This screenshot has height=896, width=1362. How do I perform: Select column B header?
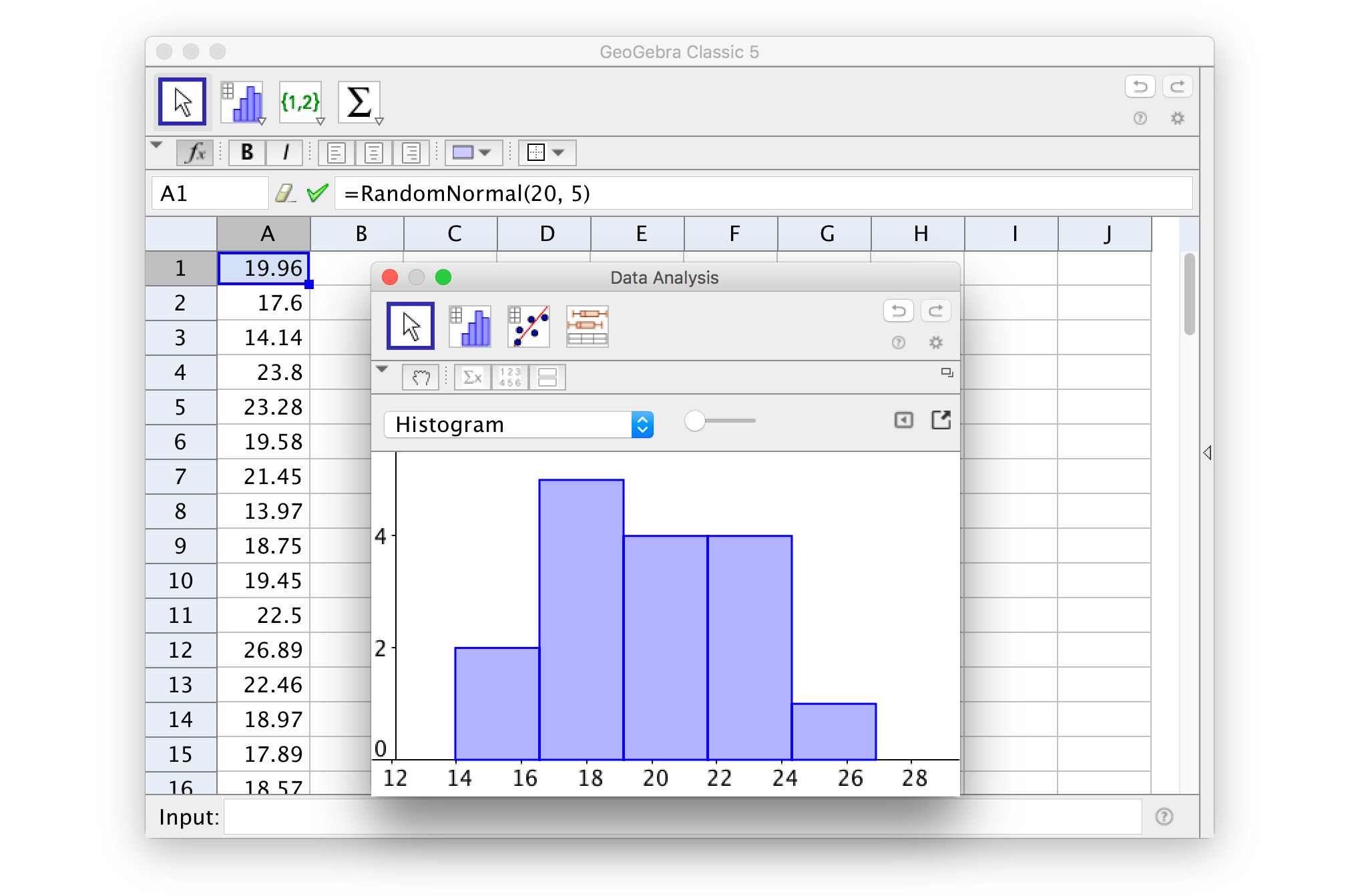[357, 234]
